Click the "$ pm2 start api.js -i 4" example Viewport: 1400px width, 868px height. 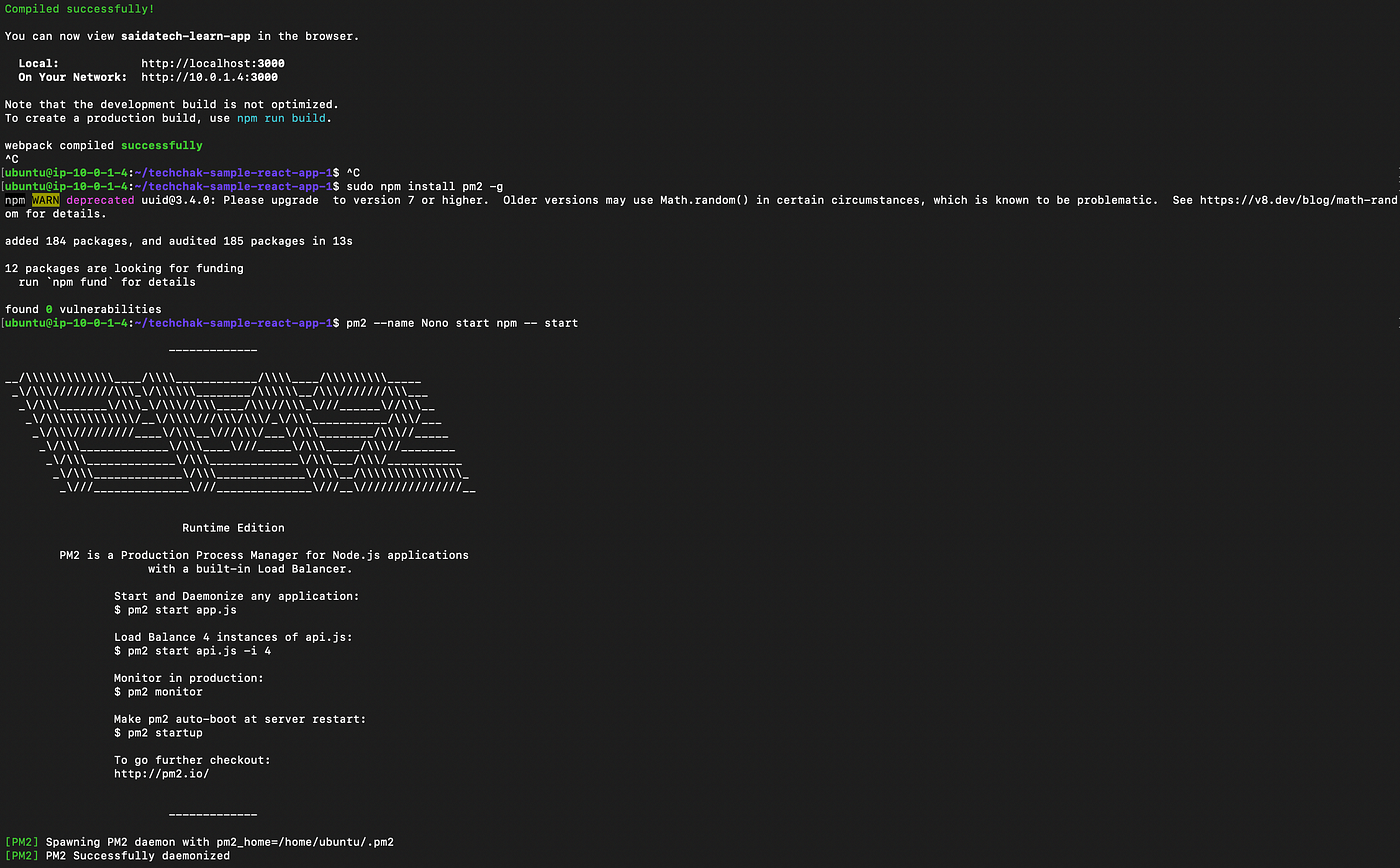coord(192,651)
